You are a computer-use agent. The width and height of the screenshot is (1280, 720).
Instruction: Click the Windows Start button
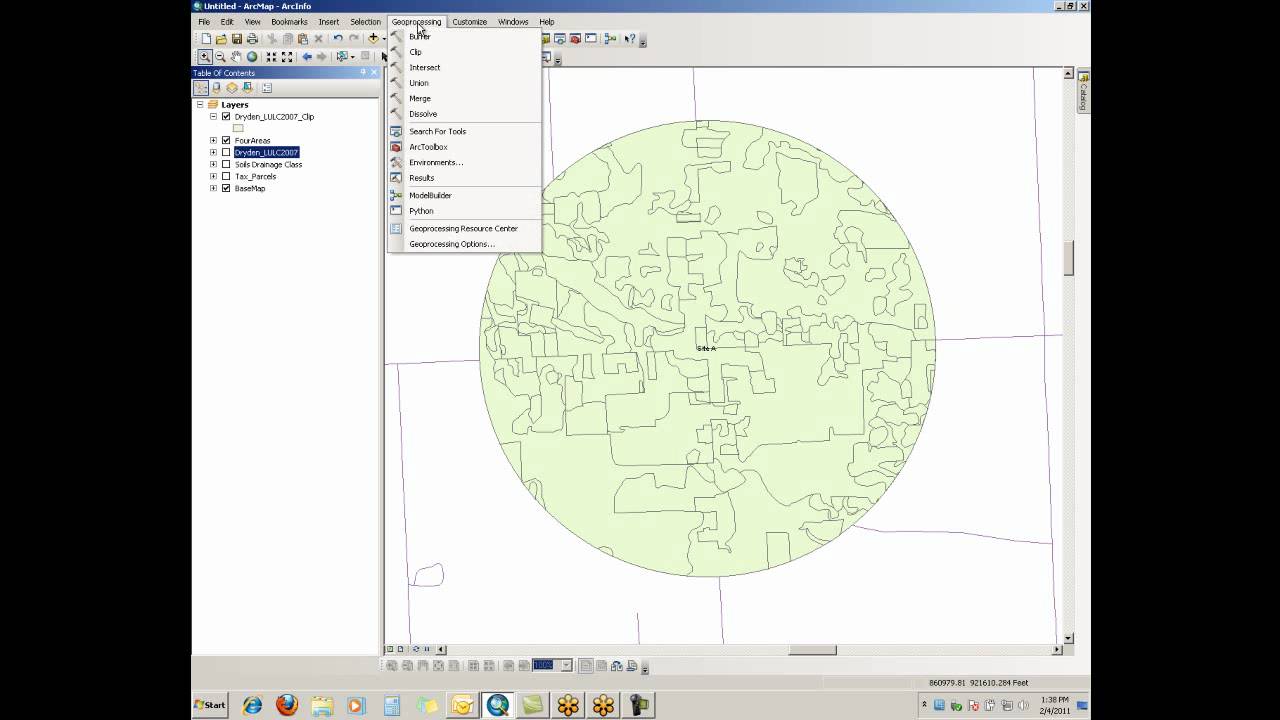click(x=210, y=705)
